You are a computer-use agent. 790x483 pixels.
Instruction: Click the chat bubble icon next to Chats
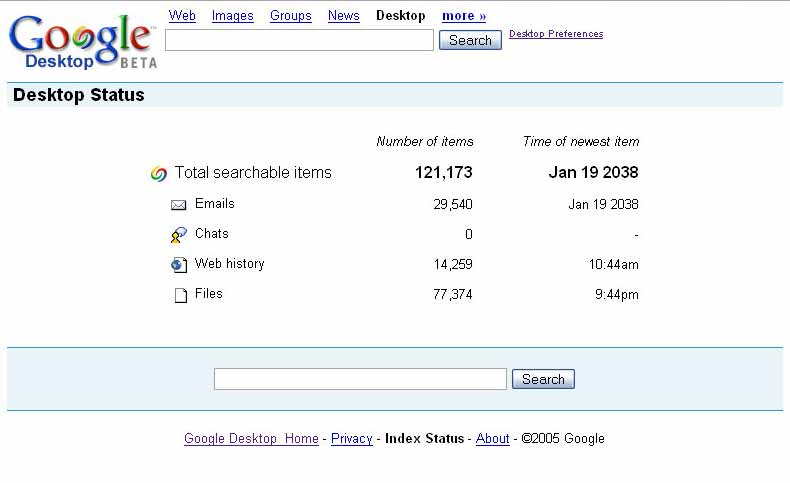[178, 235]
